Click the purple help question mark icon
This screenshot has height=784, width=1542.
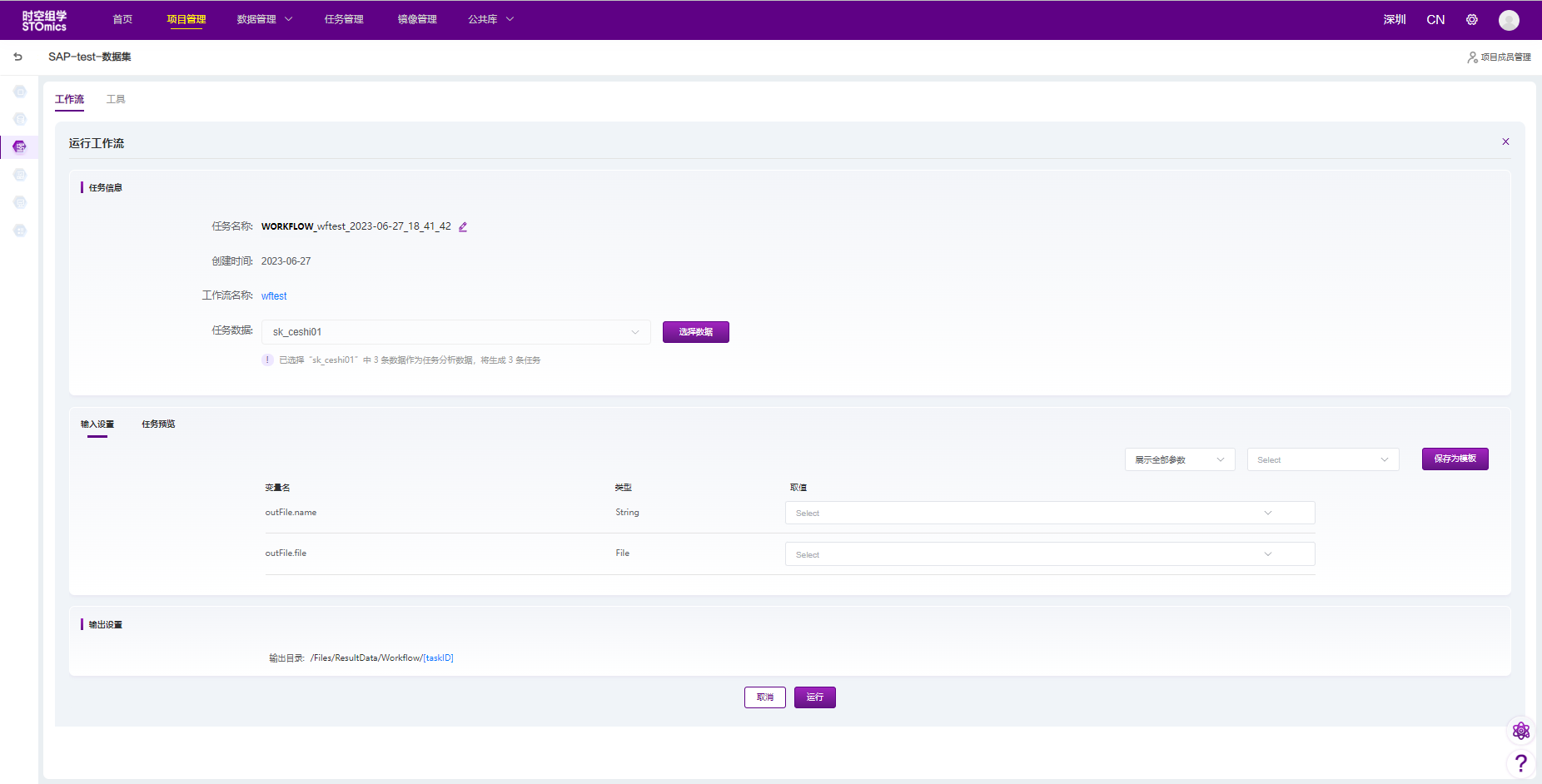pyautogui.click(x=1520, y=762)
